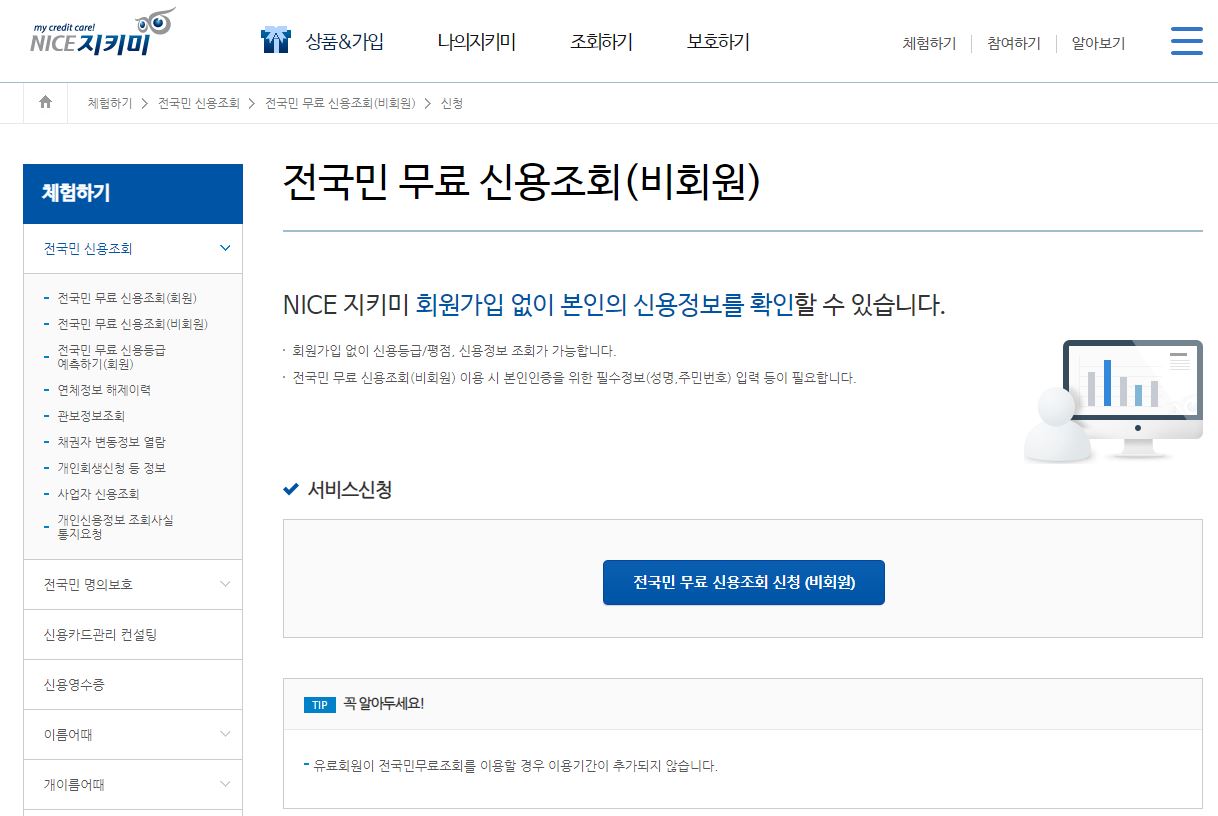Click 전국민 무료 신용조회(비회원) breadcrumb link

click(x=340, y=103)
